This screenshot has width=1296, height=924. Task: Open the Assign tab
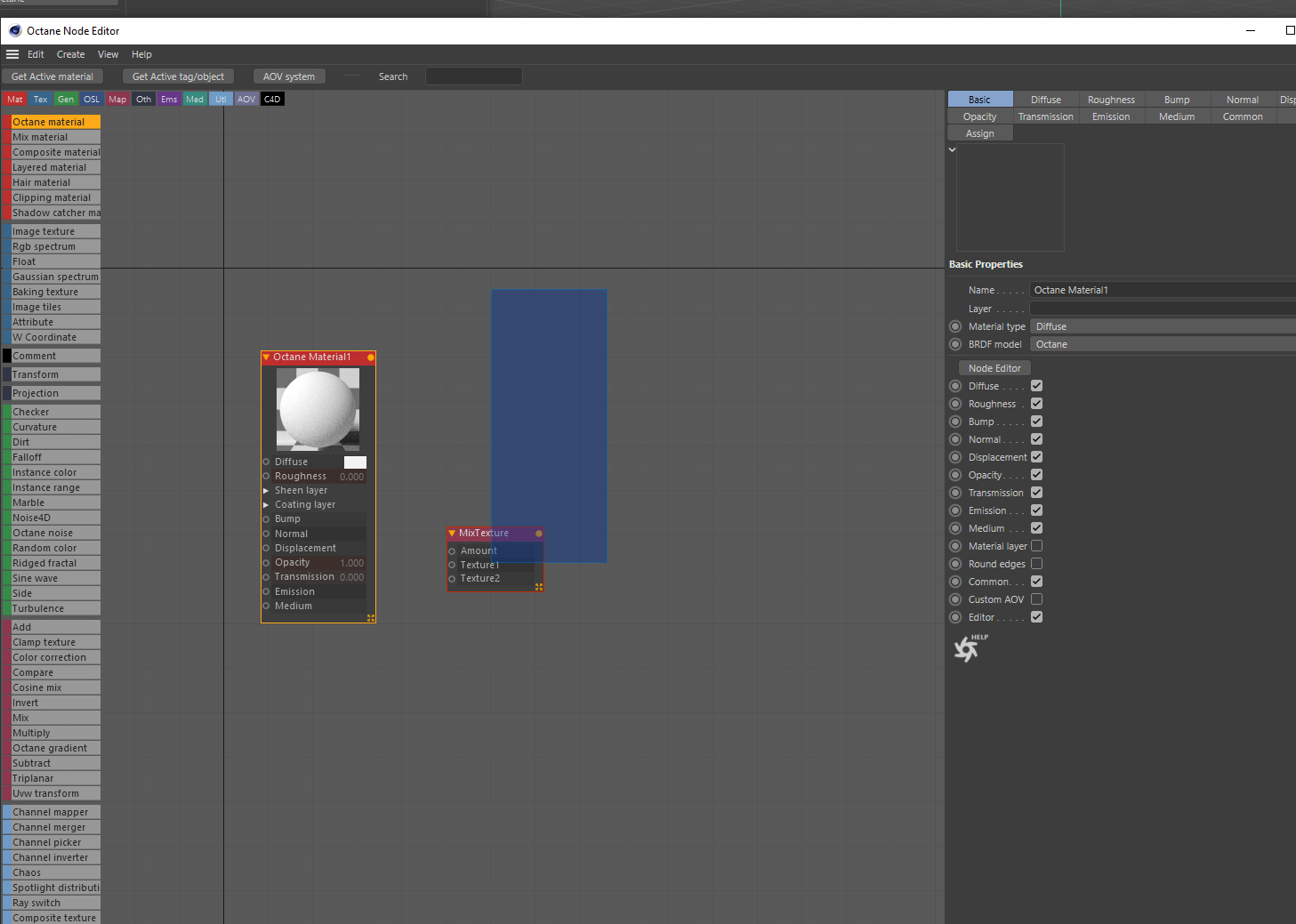click(980, 133)
